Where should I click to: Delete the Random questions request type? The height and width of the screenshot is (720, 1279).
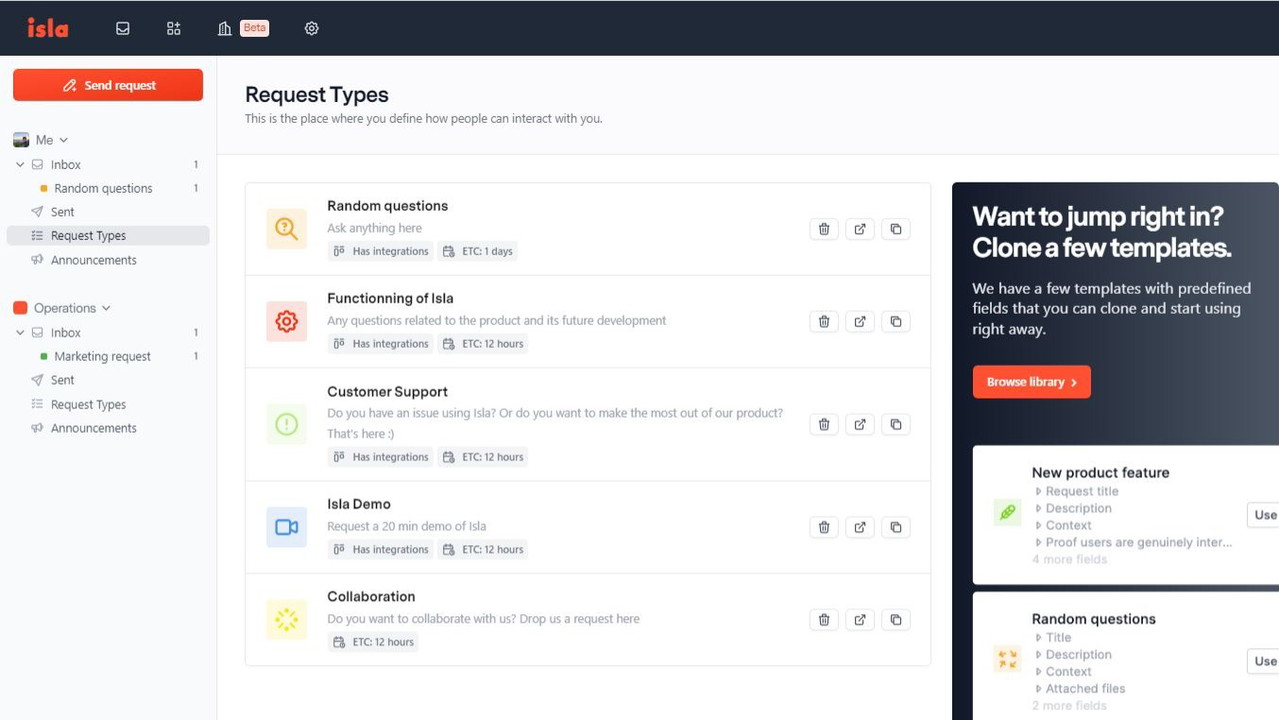pos(824,229)
